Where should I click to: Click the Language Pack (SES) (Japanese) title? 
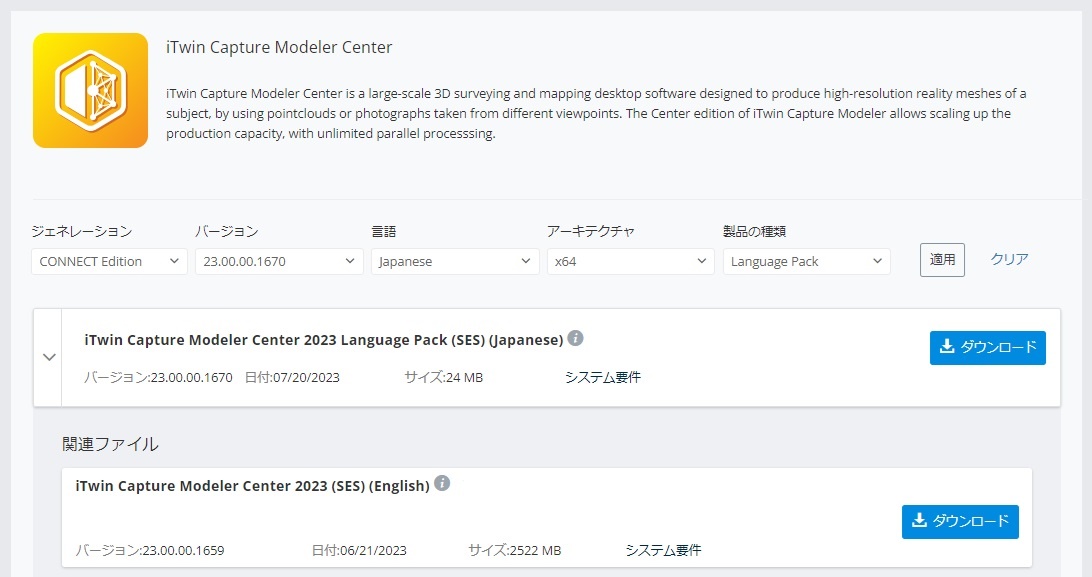(324, 340)
